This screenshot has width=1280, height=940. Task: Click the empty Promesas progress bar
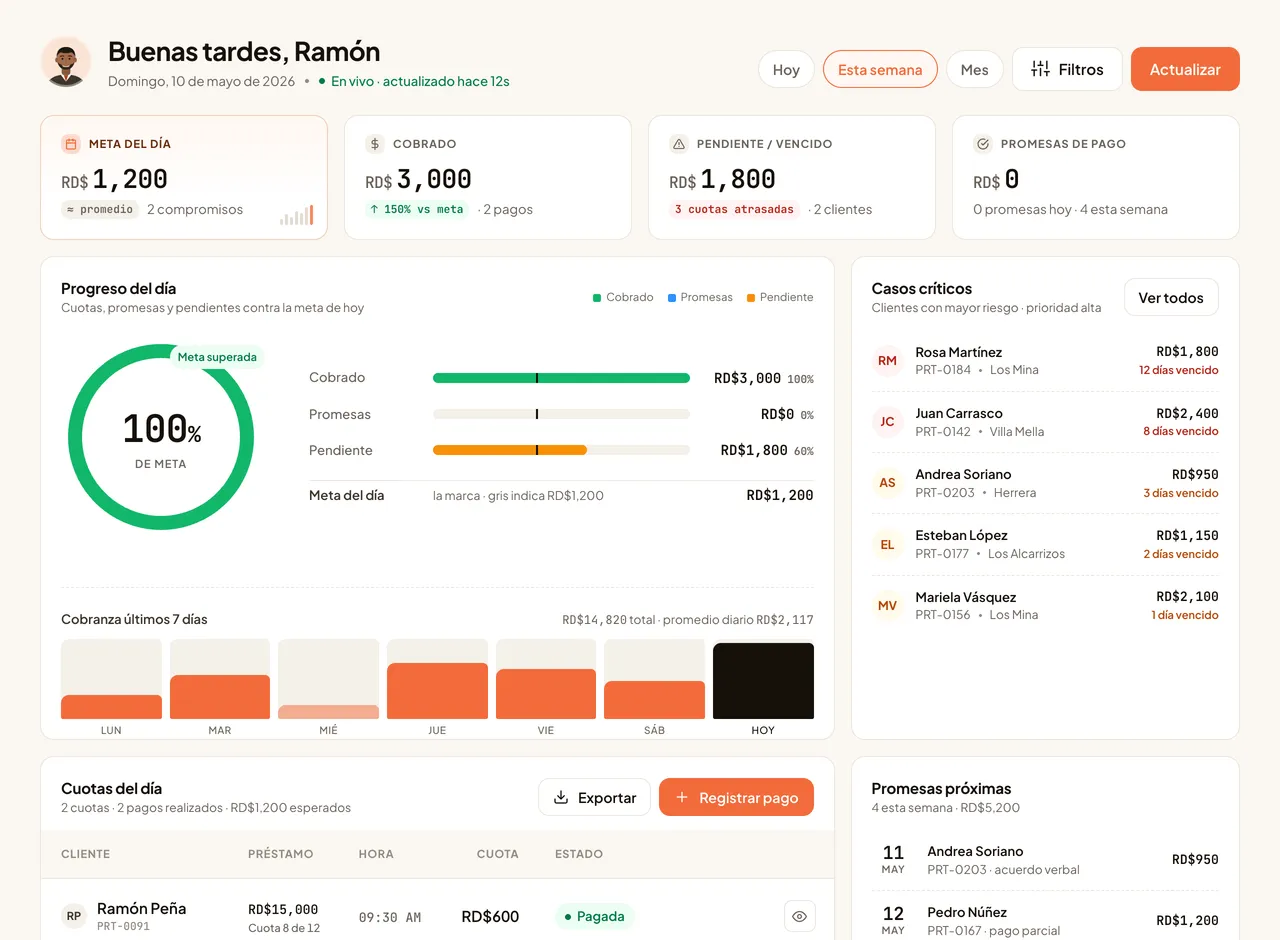pos(561,414)
